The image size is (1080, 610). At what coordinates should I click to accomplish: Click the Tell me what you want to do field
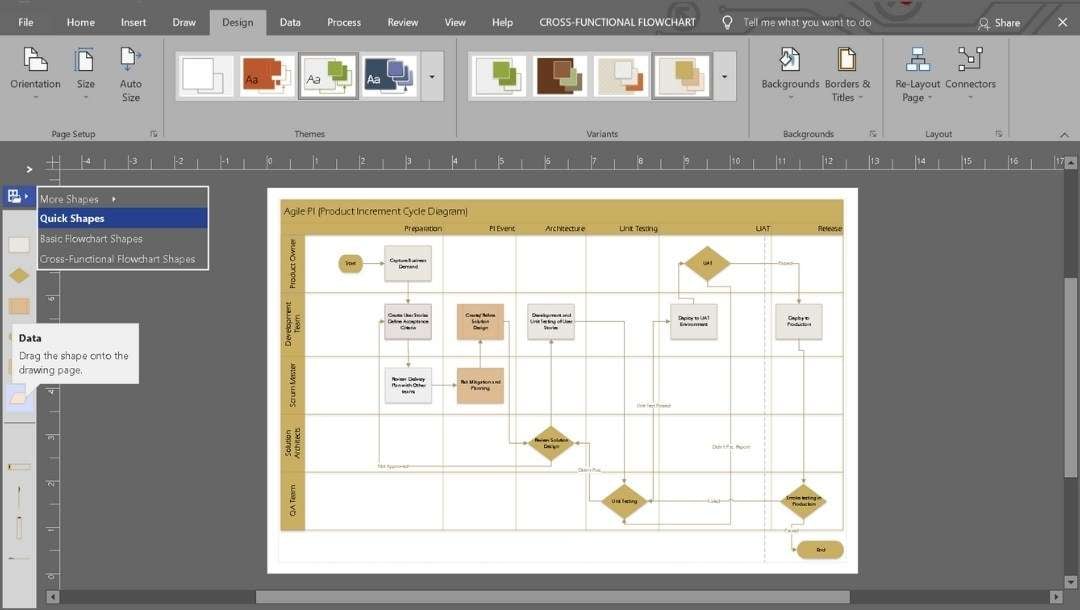(x=810, y=21)
